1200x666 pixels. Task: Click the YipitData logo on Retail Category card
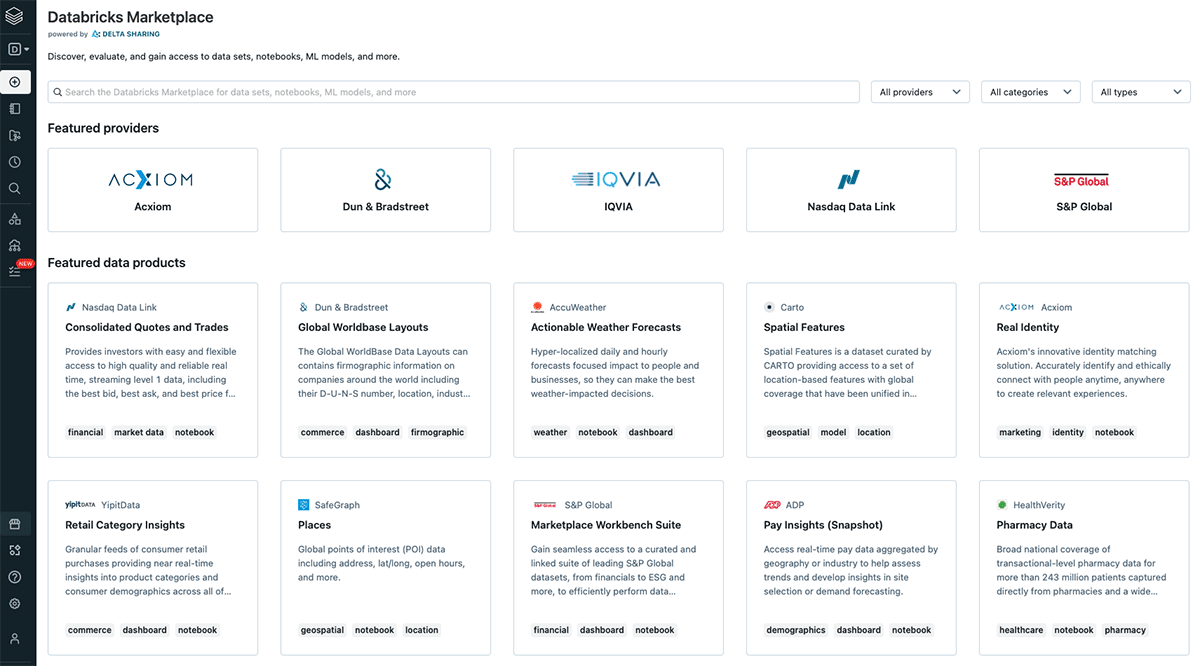(80, 505)
